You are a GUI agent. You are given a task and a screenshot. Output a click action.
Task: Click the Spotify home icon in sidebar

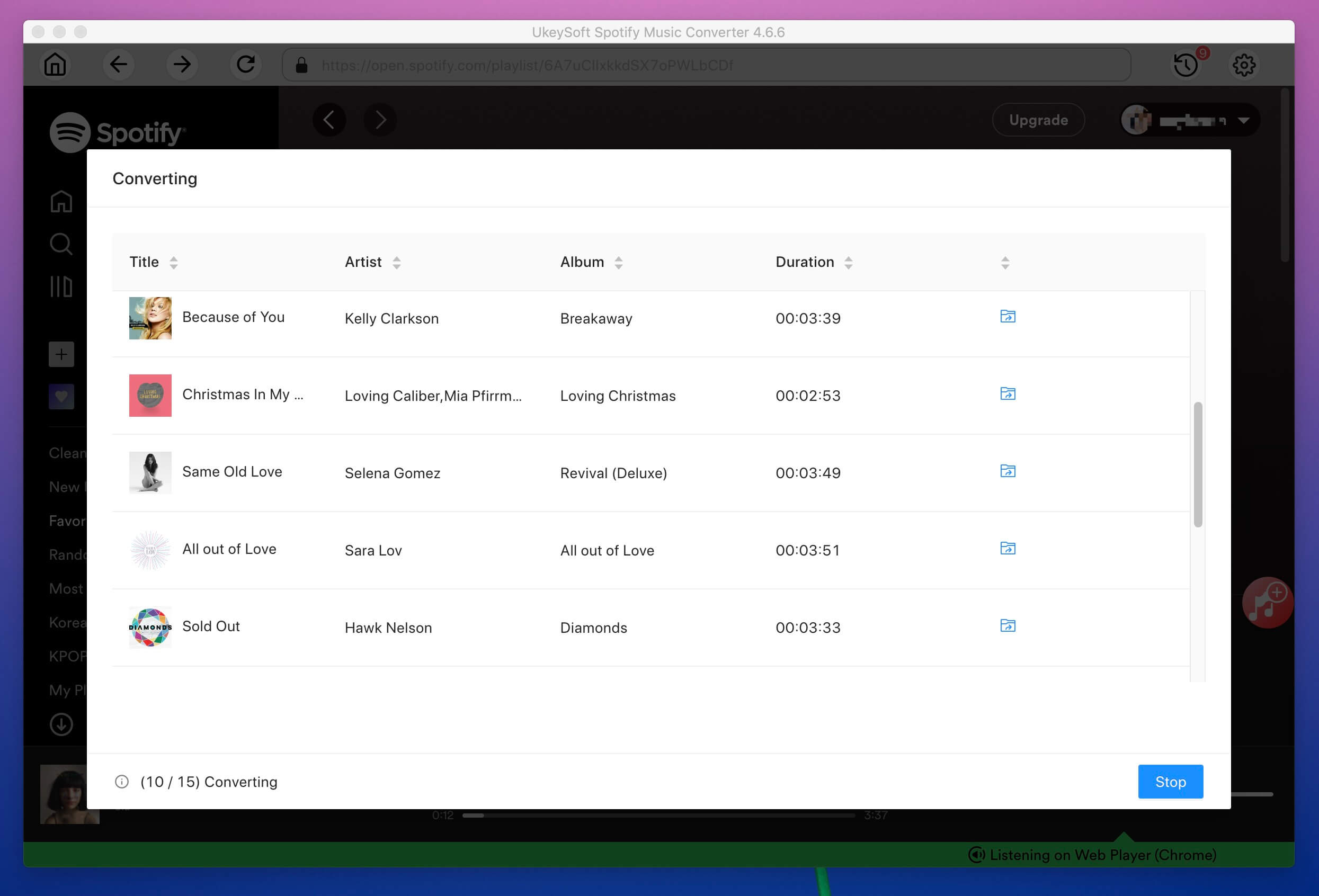point(61,201)
